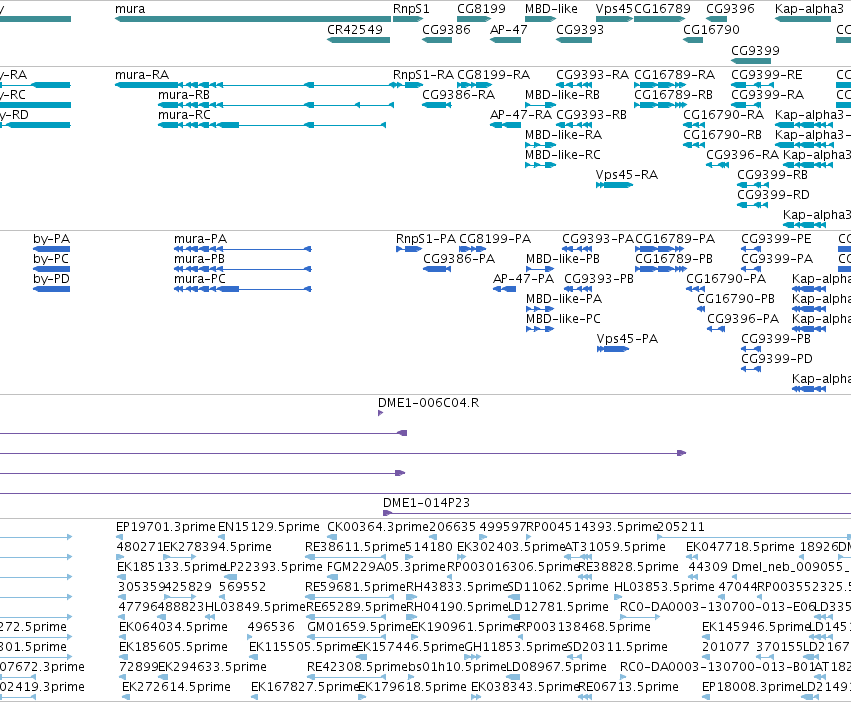Click DME1-014P23 feature label

426,502
